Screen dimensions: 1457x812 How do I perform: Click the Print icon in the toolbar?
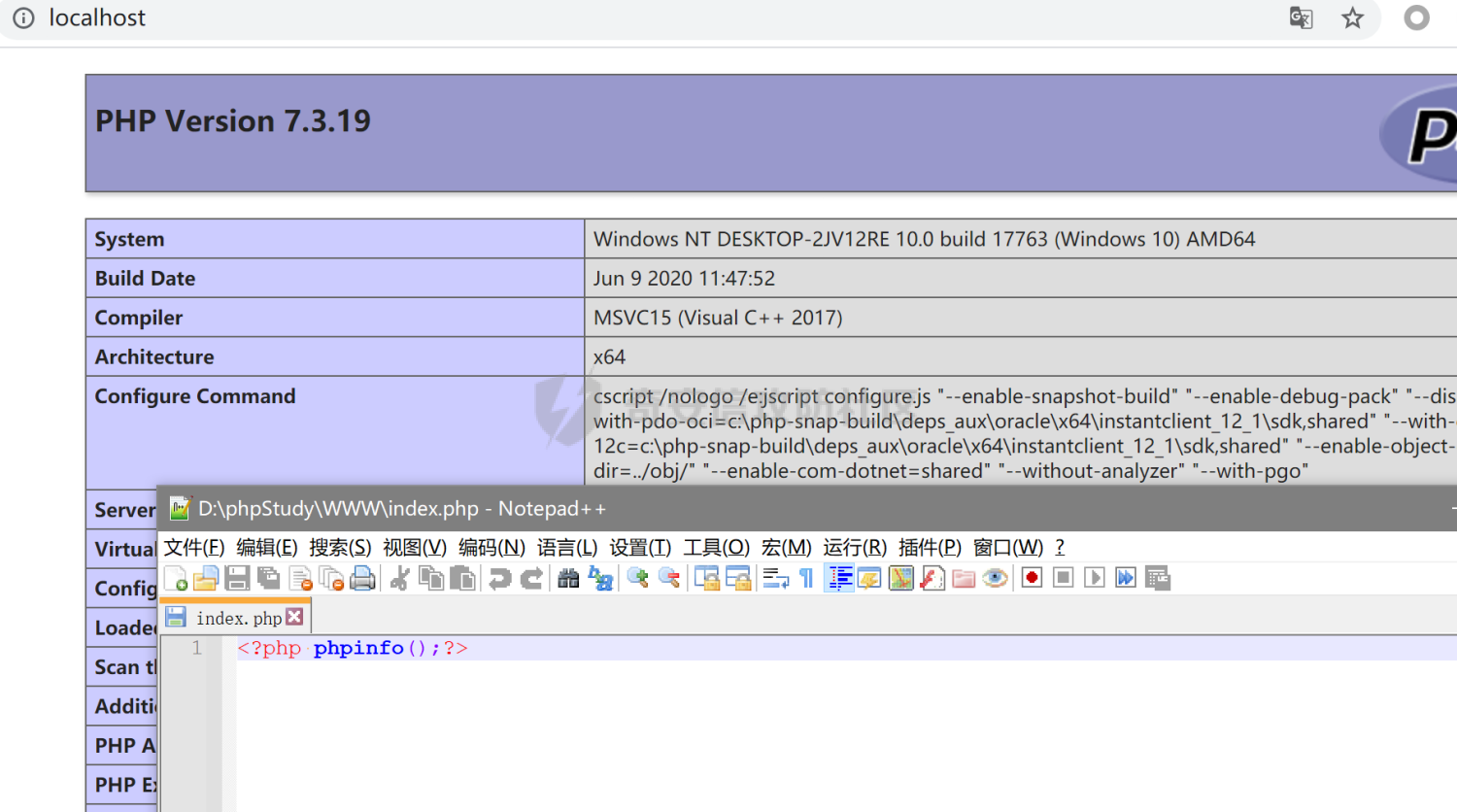tap(362, 579)
